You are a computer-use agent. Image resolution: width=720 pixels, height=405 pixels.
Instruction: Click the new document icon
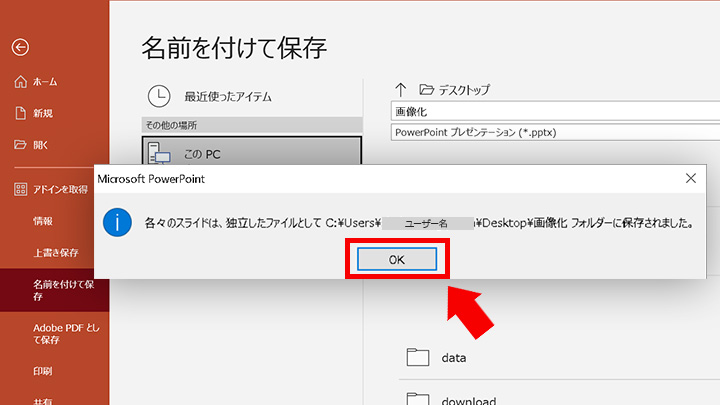[20, 113]
